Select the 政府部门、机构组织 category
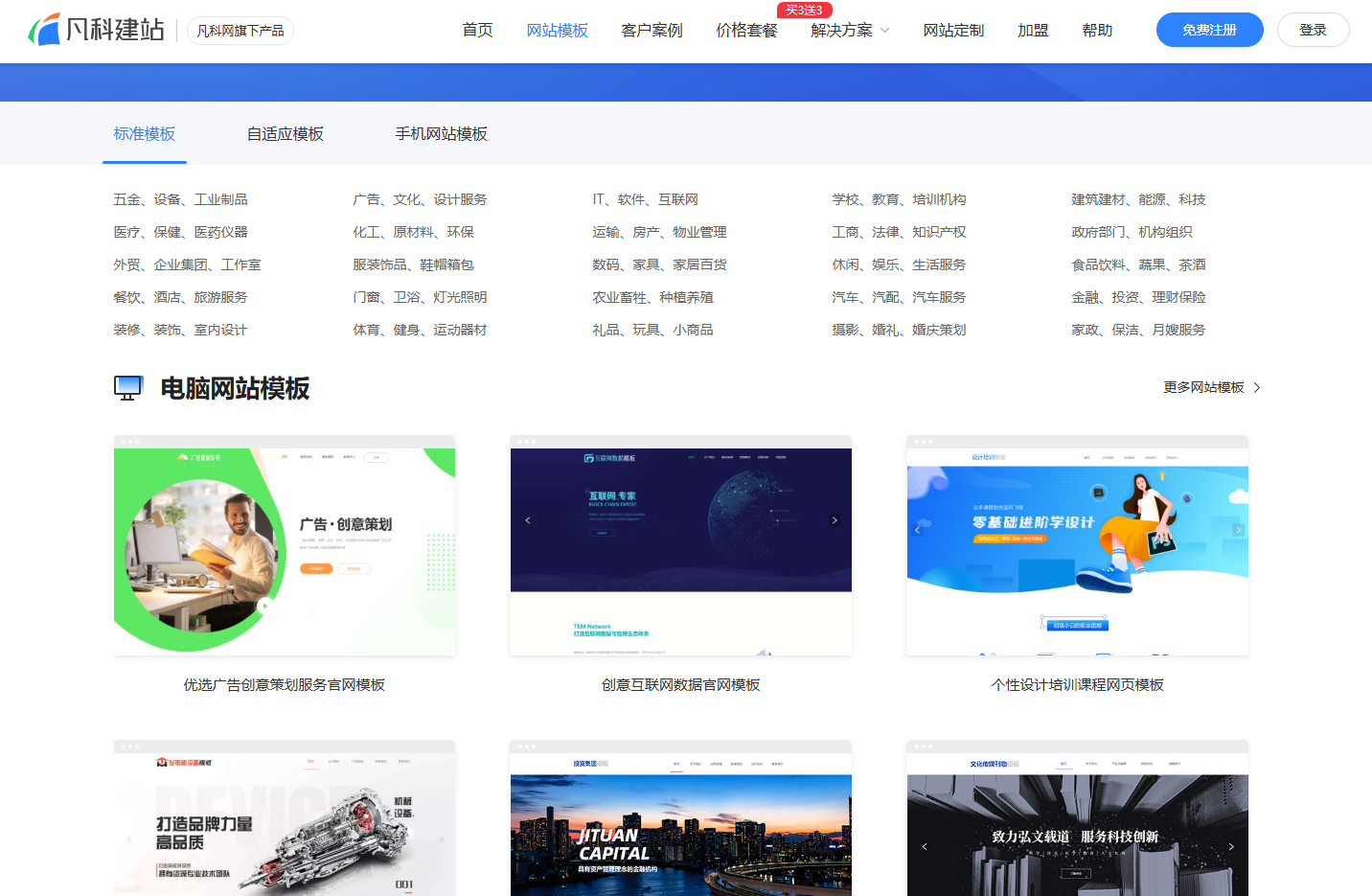This screenshot has height=896, width=1372. (x=1132, y=232)
